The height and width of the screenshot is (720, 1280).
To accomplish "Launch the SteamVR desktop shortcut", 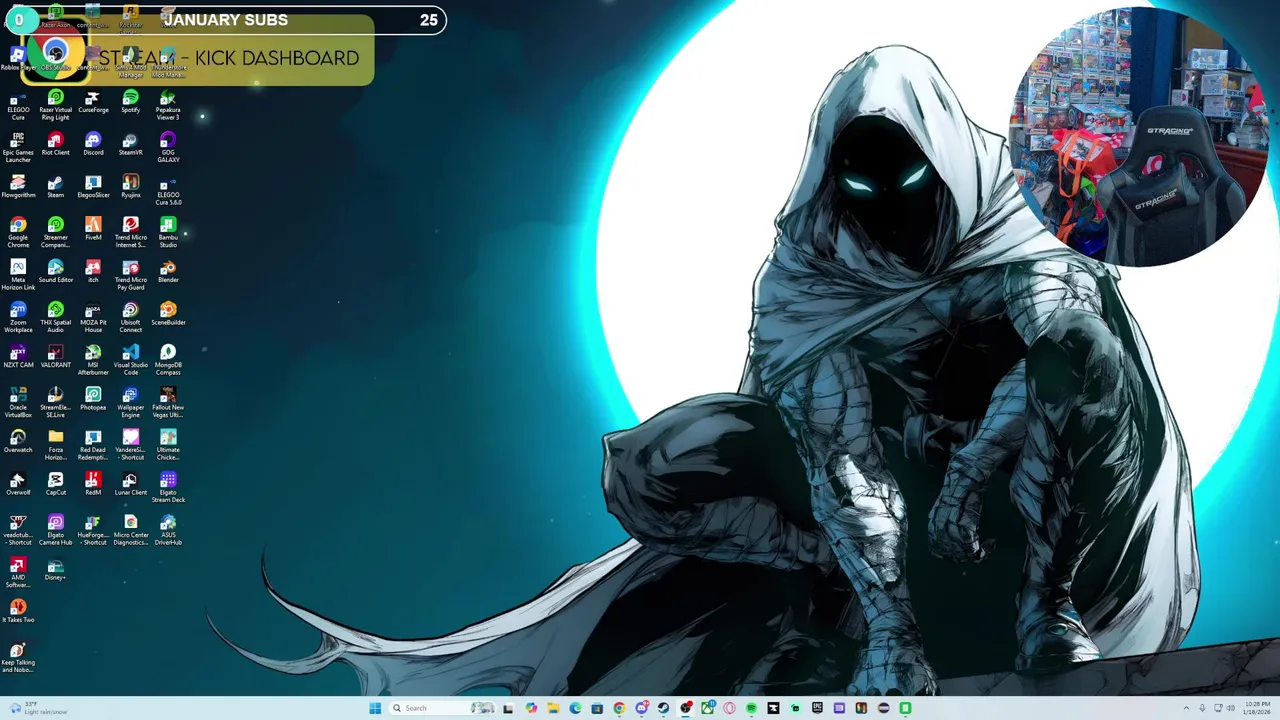I will [x=130, y=144].
